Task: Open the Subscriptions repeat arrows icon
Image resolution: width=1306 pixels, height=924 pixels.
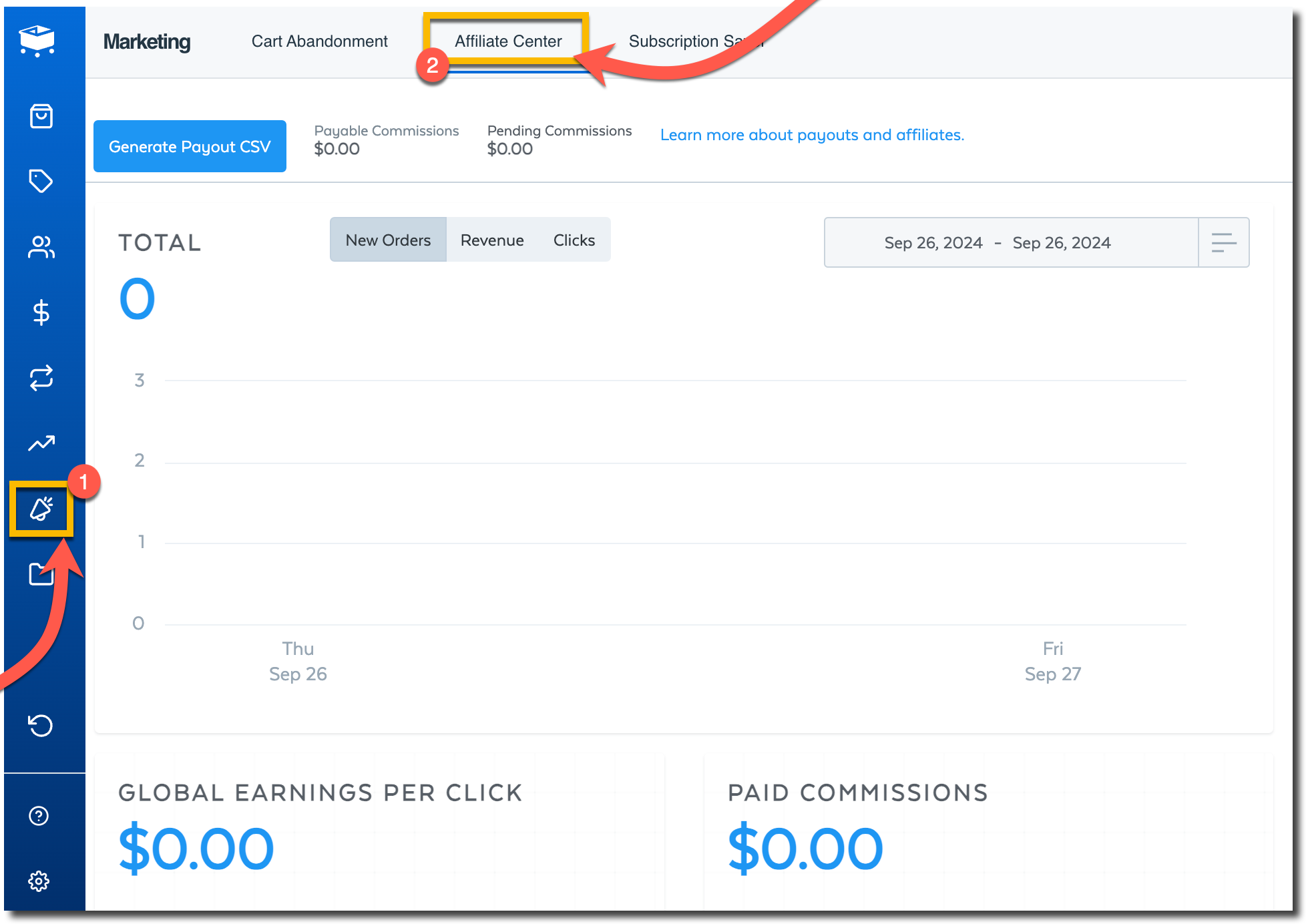Action: pyautogui.click(x=41, y=378)
